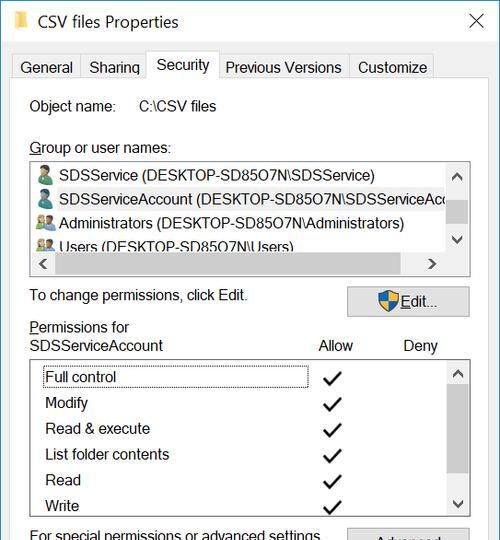Click the shield icon on Edit button
The height and width of the screenshot is (540, 500).
click(x=388, y=301)
